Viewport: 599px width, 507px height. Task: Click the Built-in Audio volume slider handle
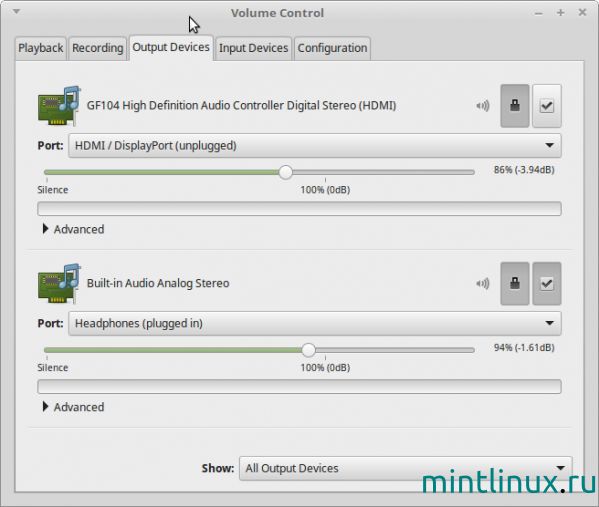309,350
